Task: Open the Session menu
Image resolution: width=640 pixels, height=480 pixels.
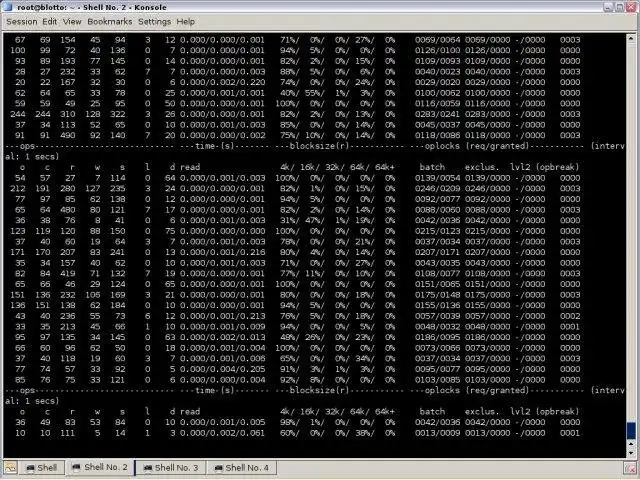Action: [x=22, y=22]
